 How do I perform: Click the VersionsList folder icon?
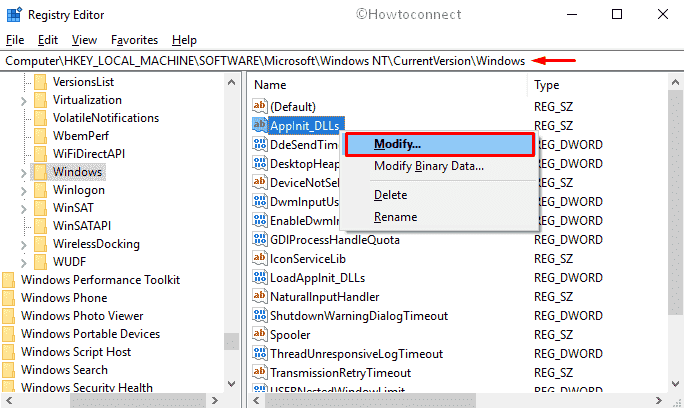[x=40, y=82]
